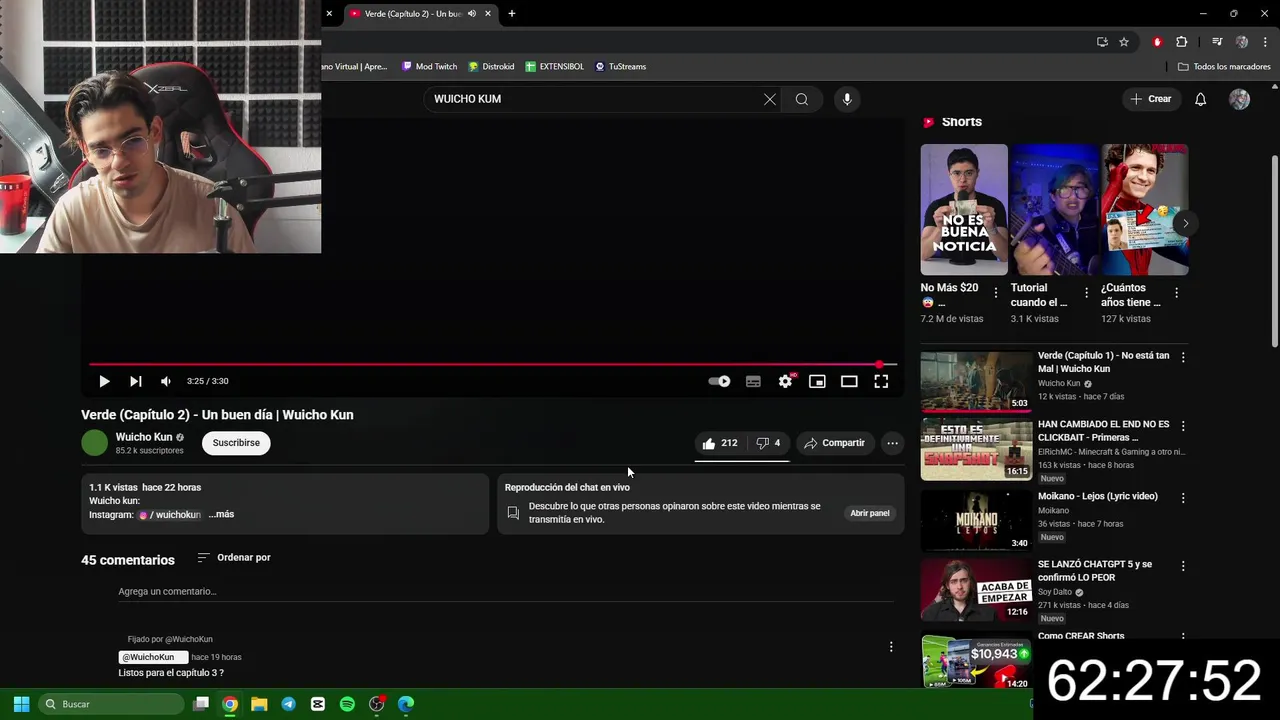Toggle the autoplay switch in player
The width and height of the screenshot is (1280, 720).
[x=719, y=381]
